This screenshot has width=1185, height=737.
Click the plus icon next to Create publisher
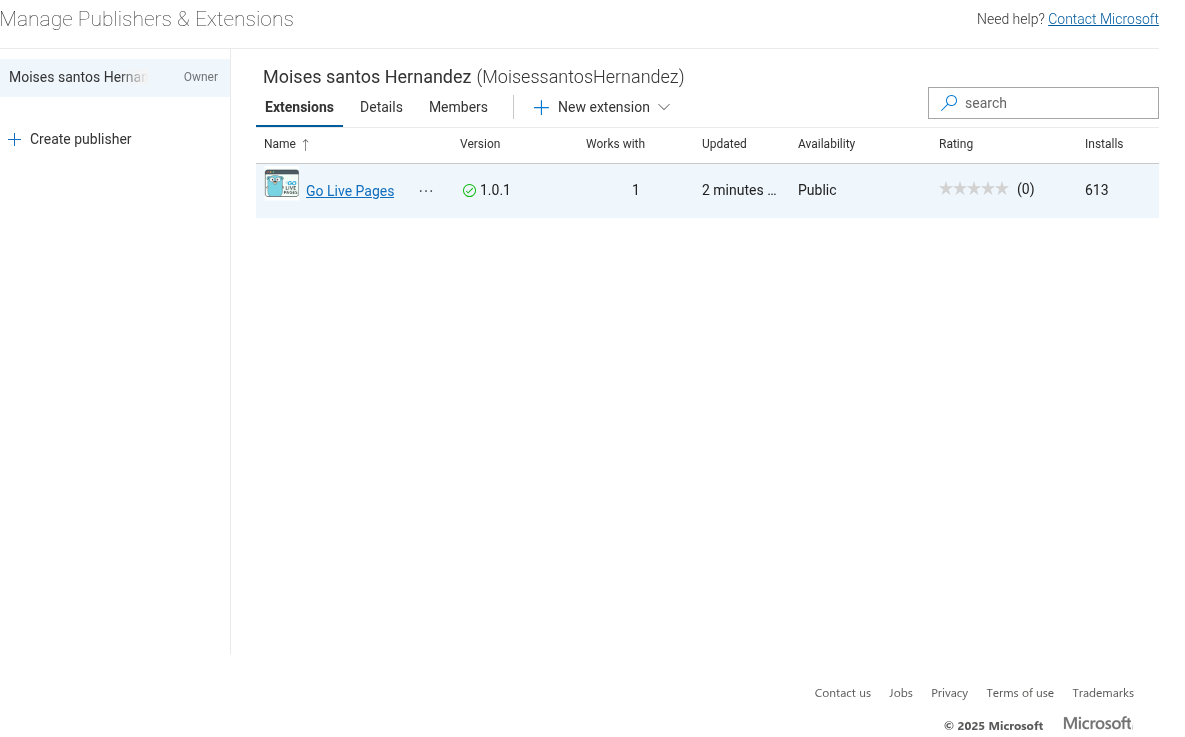coord(14,139)
